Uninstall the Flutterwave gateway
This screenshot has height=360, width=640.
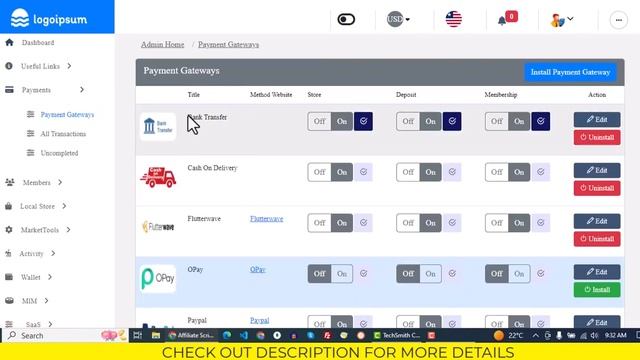point(597,239)
